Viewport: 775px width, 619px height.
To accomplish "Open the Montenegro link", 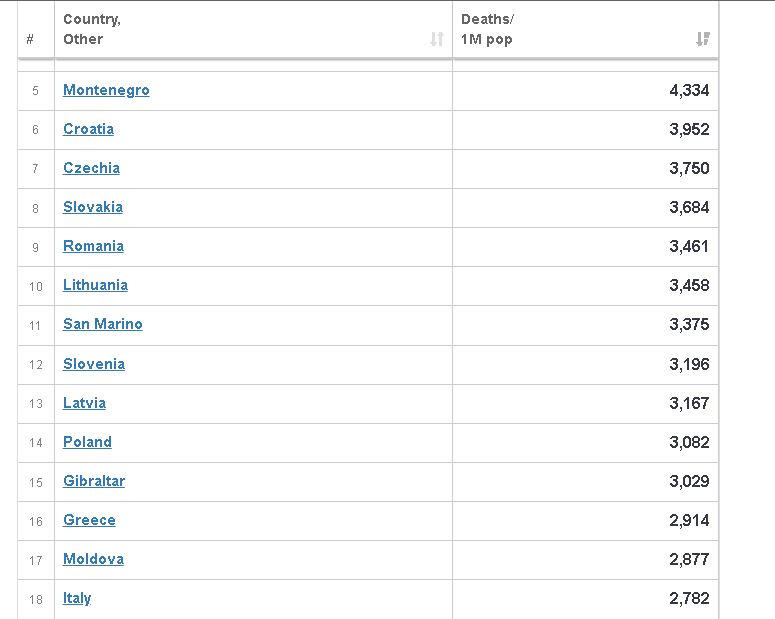I will click(x=106, y=90).
